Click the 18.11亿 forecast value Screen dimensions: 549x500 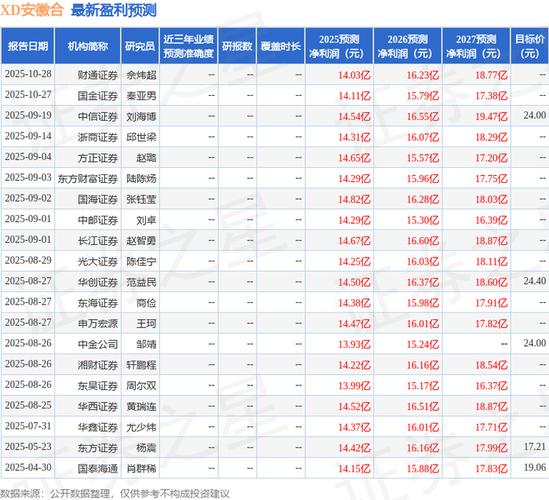[x=491, y=262]
